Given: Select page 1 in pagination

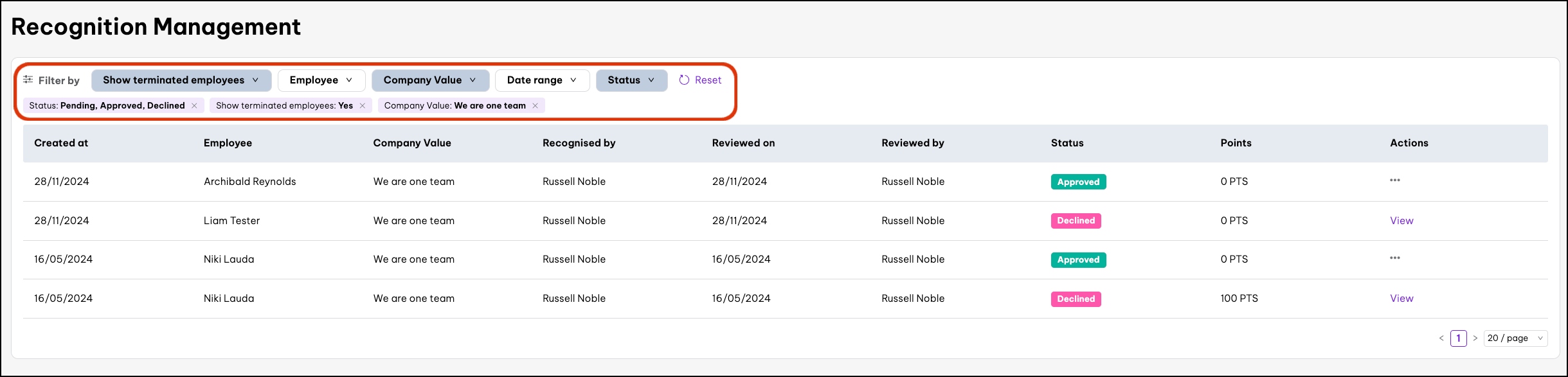Looking at the screenshot, I should click(x=1458, y=338).
